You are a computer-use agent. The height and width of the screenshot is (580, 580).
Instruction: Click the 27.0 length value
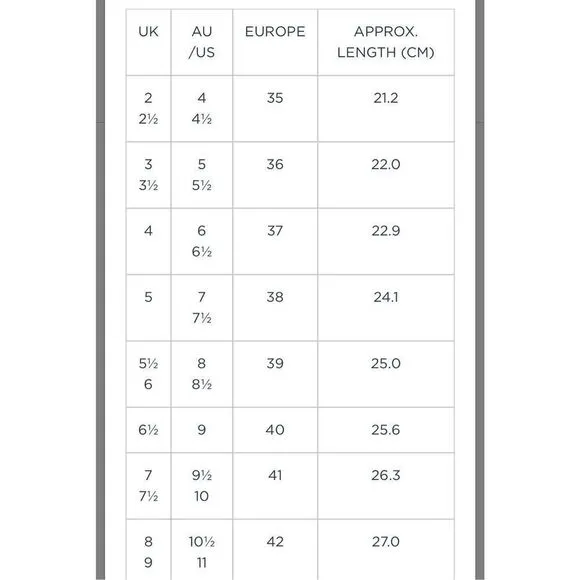pos(386,542)
